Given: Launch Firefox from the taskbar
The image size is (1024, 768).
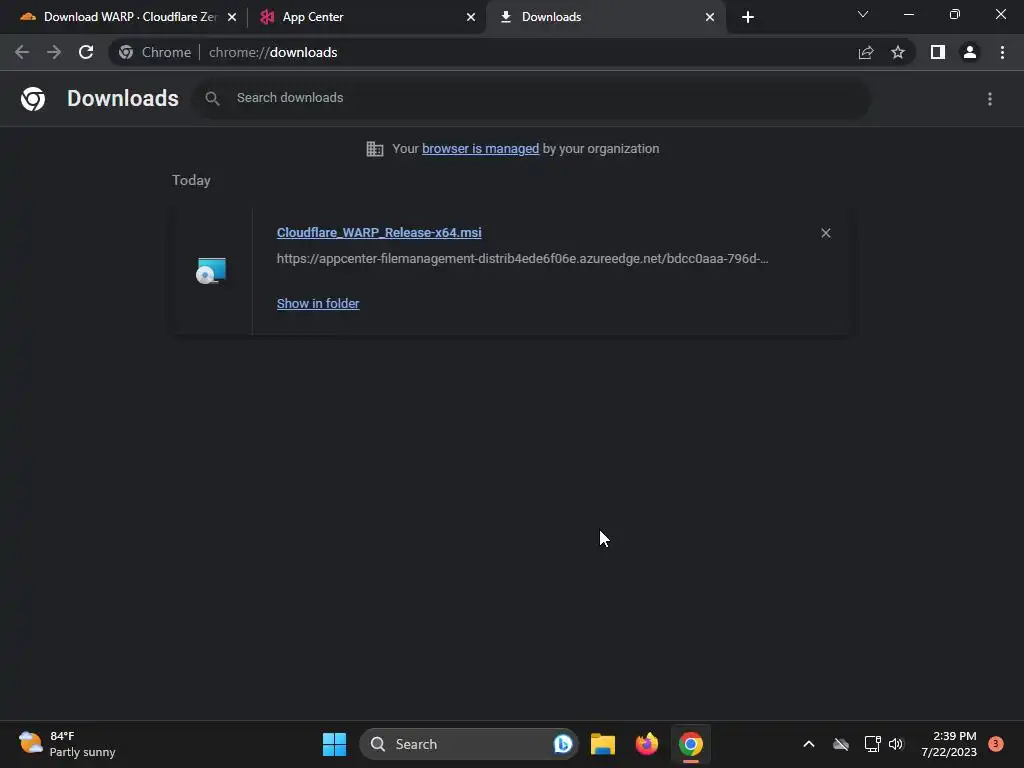Looking at the screenshot, I should point(647,744).
